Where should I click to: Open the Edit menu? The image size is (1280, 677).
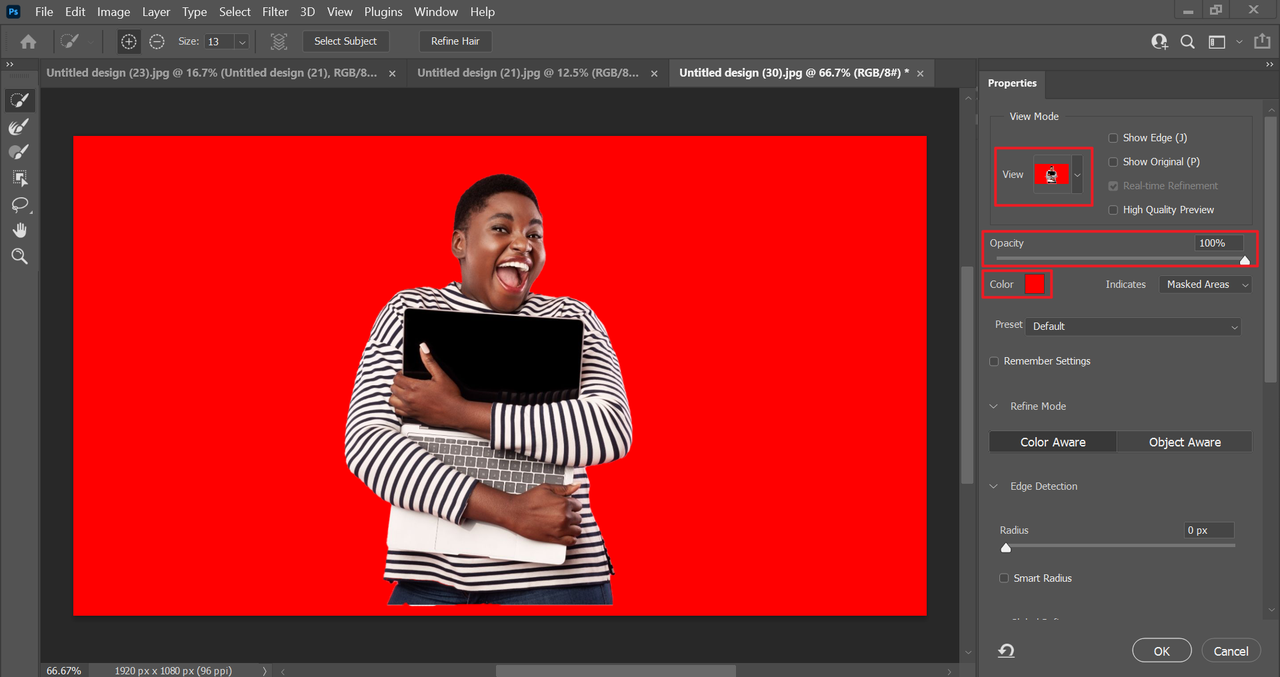[75, 12]
